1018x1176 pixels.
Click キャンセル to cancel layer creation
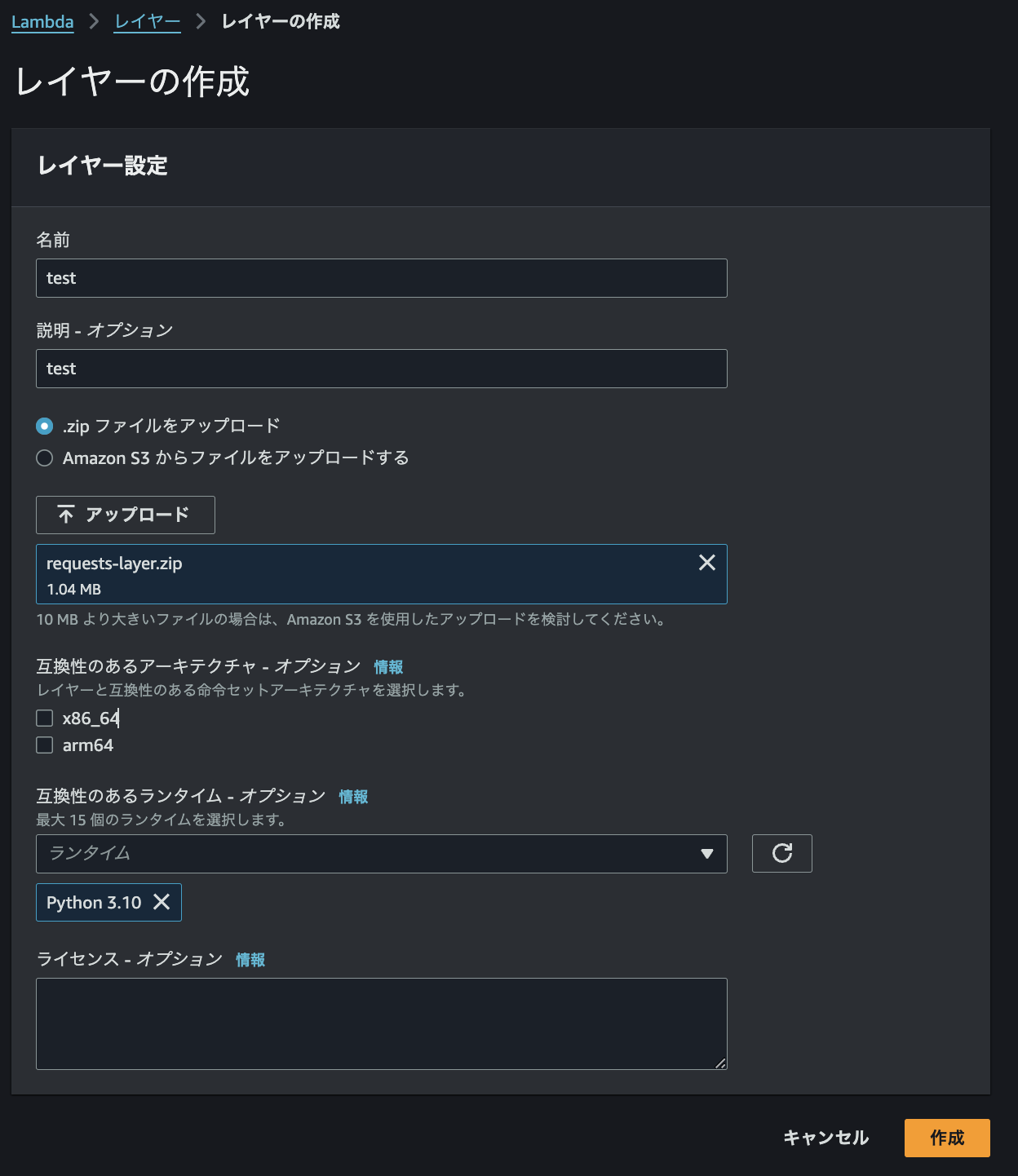click(825, 1138)
